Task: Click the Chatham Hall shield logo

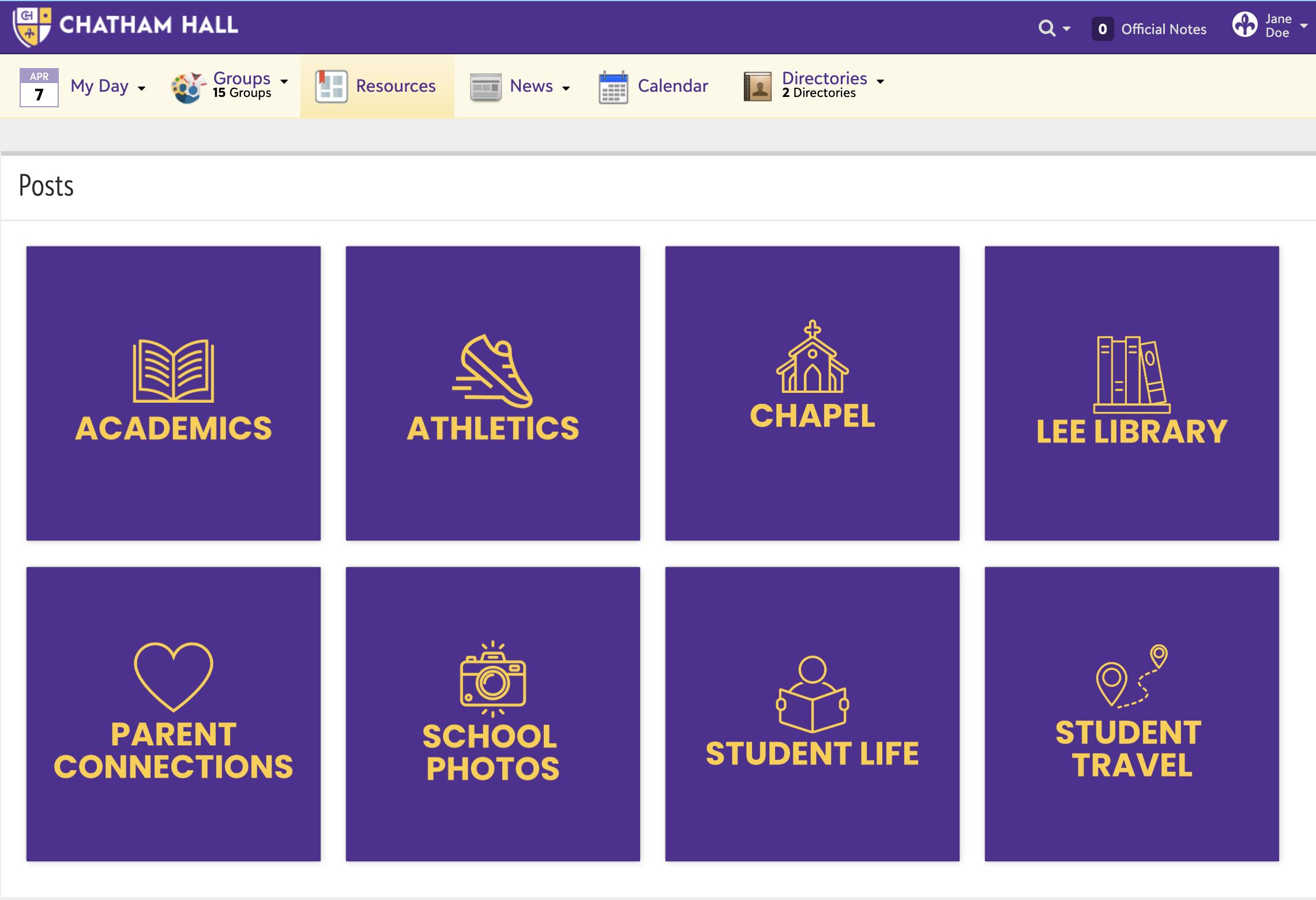Action: 32,27
